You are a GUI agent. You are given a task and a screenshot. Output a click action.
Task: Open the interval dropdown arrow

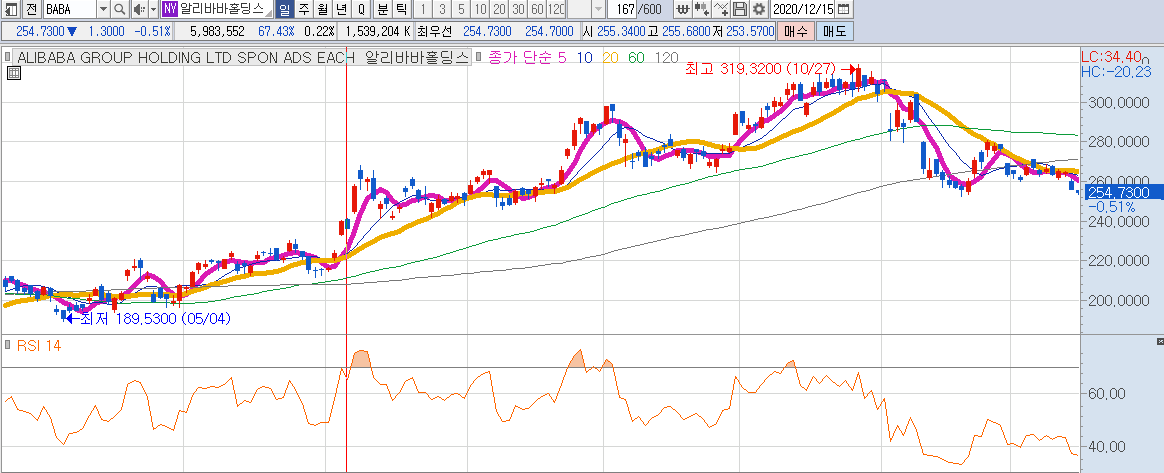coord(598,10)
